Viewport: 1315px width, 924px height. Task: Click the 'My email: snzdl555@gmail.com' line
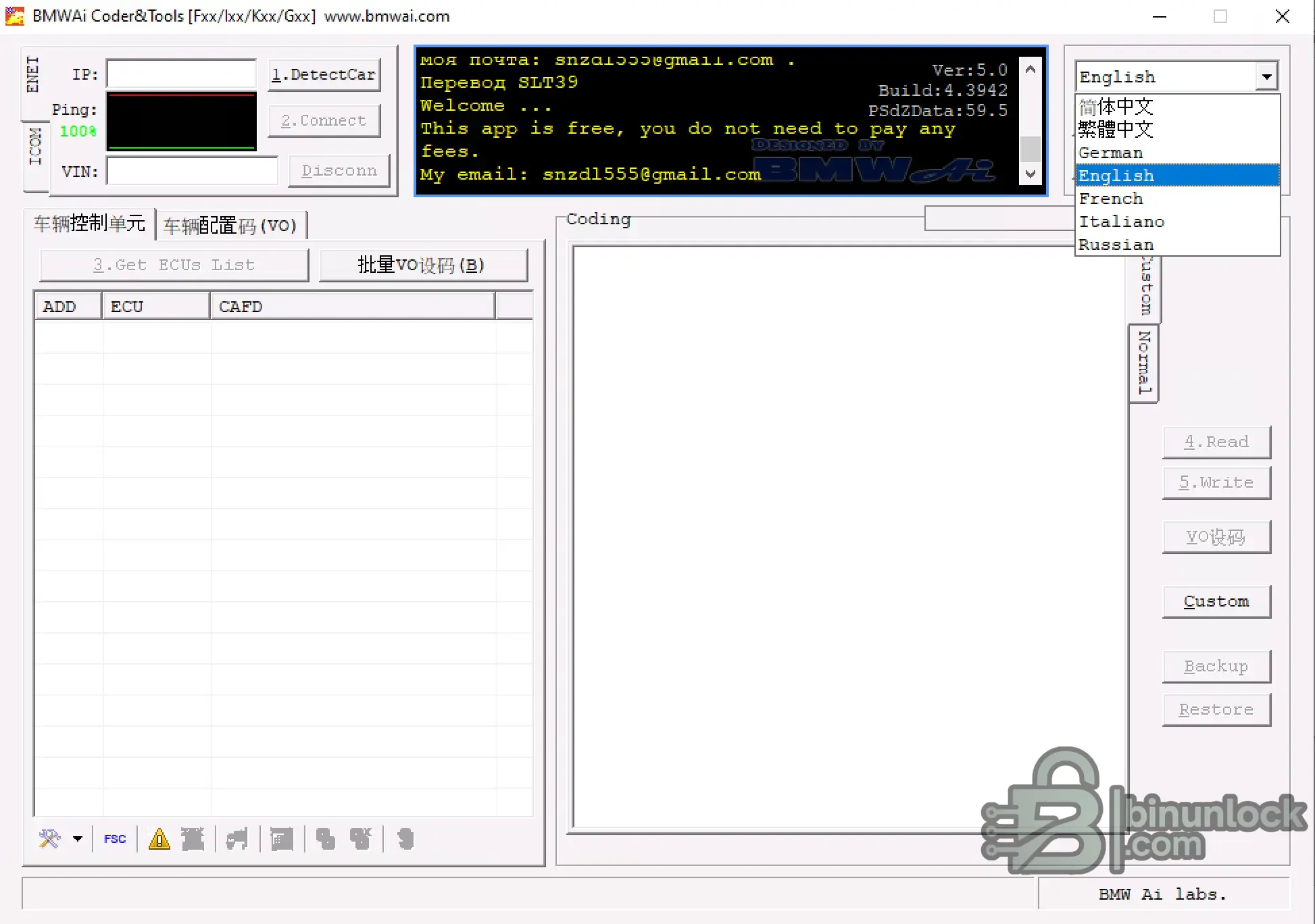point(590,174)
